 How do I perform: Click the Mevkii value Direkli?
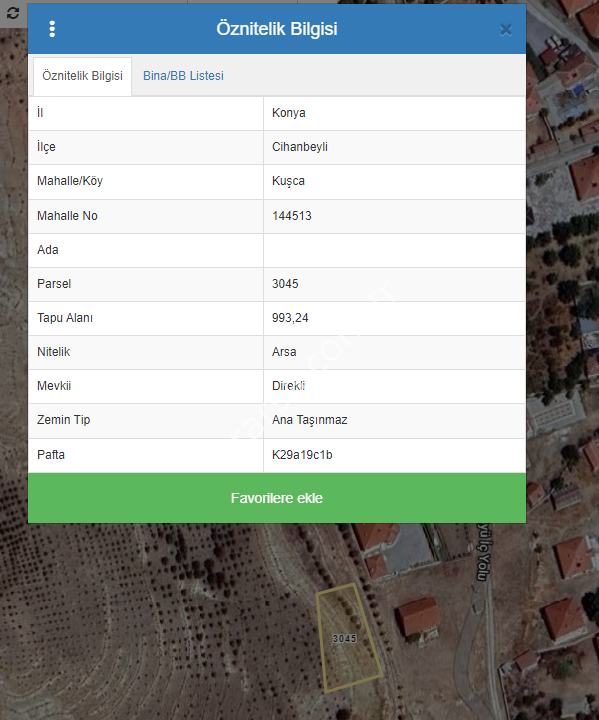pyautogui.click(x=288, y=386)
